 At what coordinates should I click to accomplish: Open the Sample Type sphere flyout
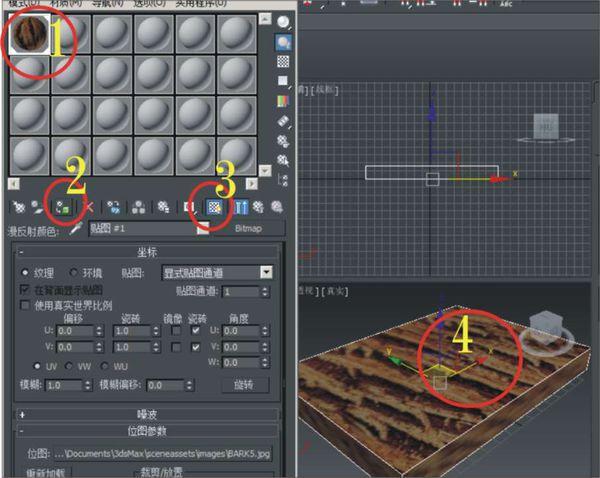tap(284, 22)
